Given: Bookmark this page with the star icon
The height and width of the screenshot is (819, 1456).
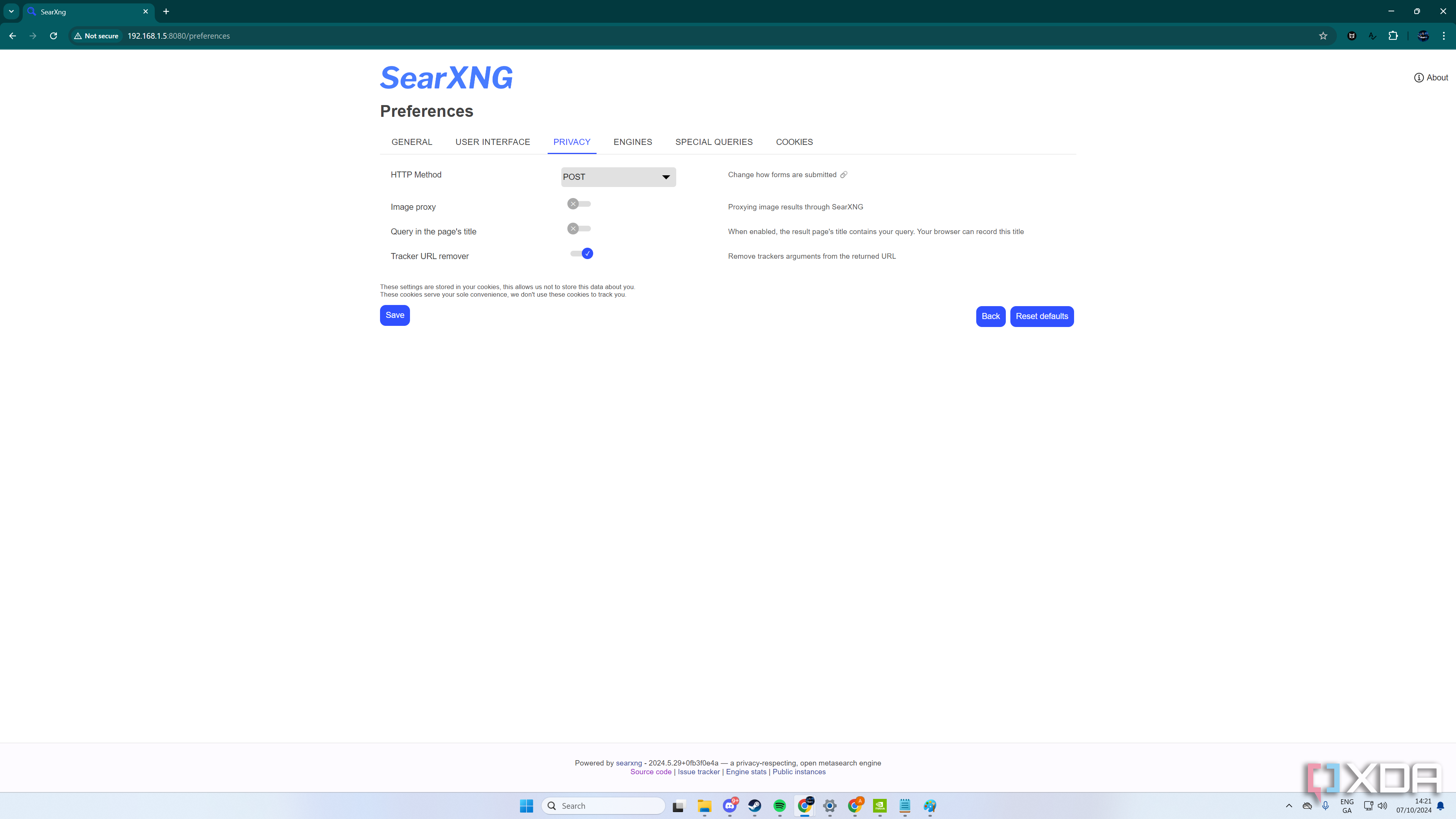Looking at the screenshot, I should [x=1322, y=36].
